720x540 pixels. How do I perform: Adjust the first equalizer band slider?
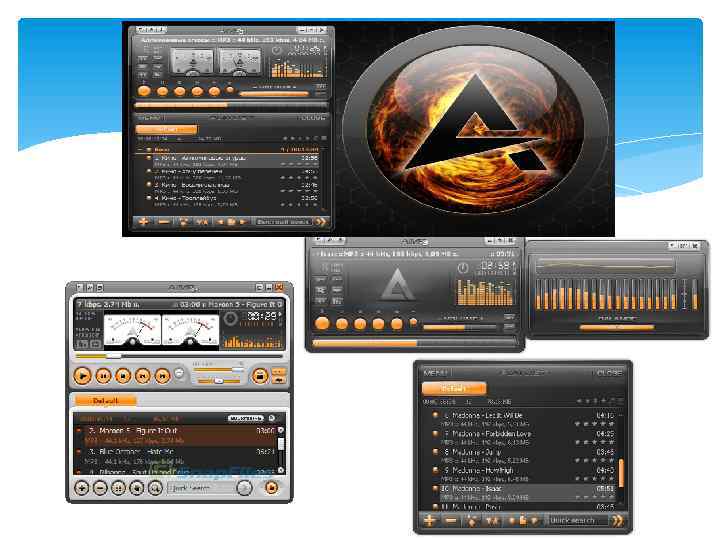coord(538,294)
